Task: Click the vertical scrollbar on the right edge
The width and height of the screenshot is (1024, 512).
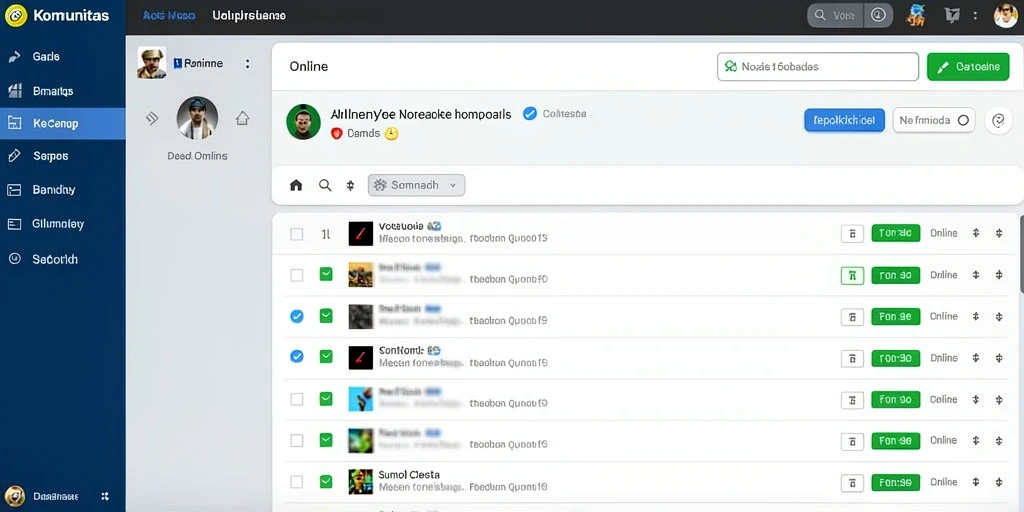Action: 1021,255
